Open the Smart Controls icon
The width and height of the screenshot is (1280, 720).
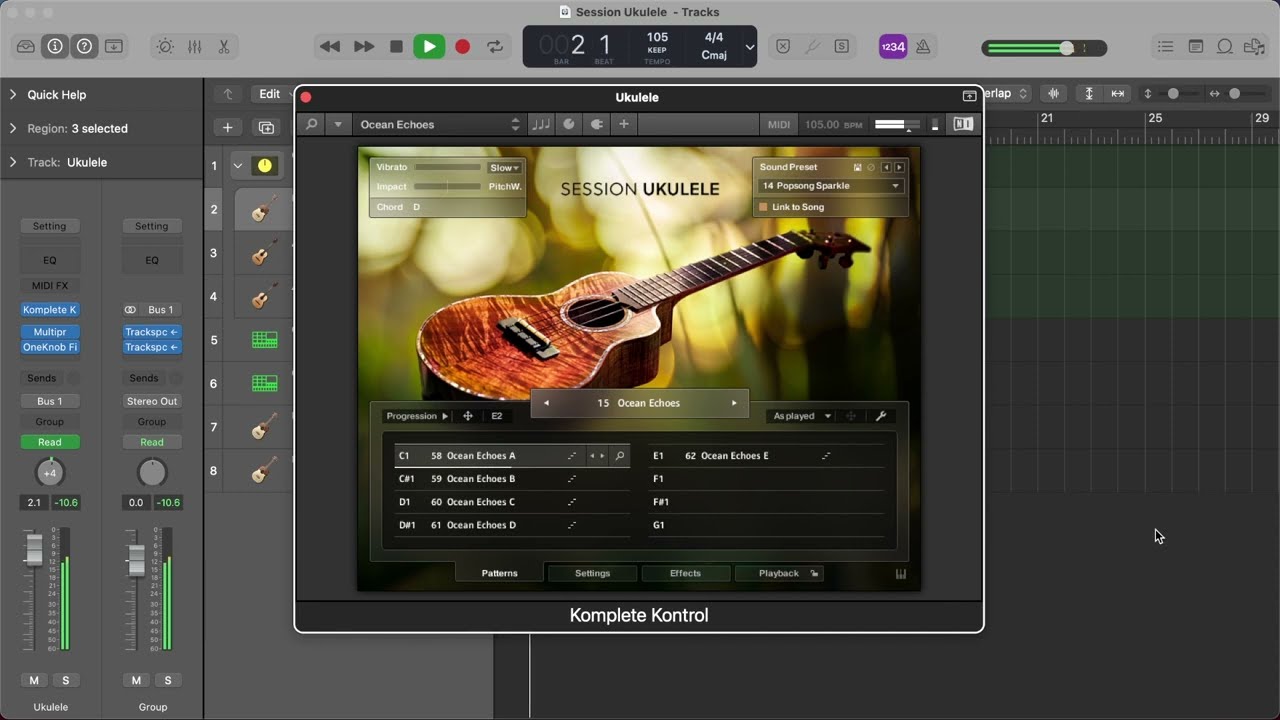[165, 47]
